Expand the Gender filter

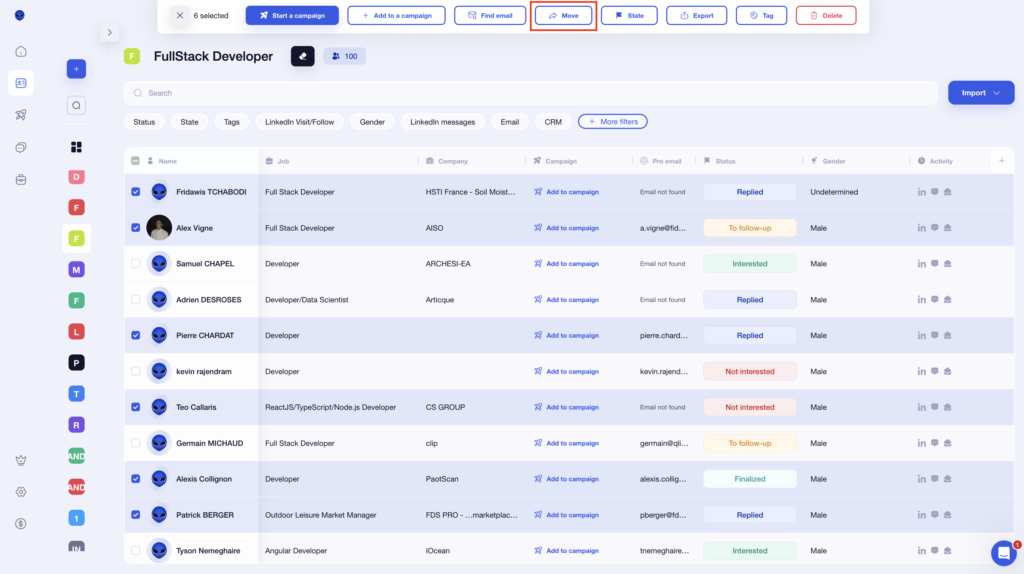tap(372, 122)
